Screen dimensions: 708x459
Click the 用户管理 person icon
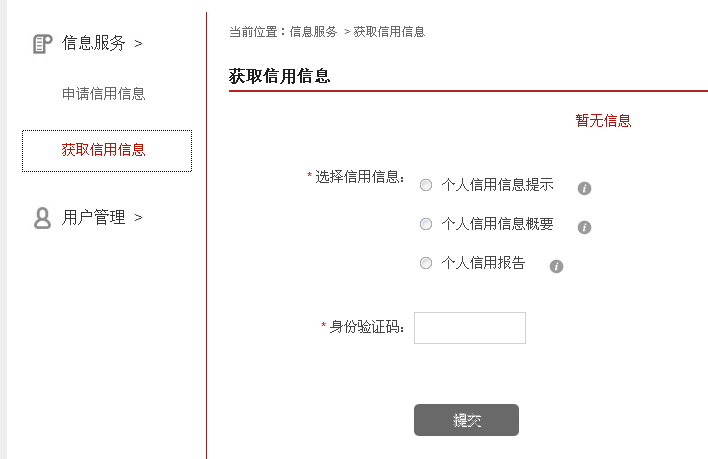tap(42, 218)
